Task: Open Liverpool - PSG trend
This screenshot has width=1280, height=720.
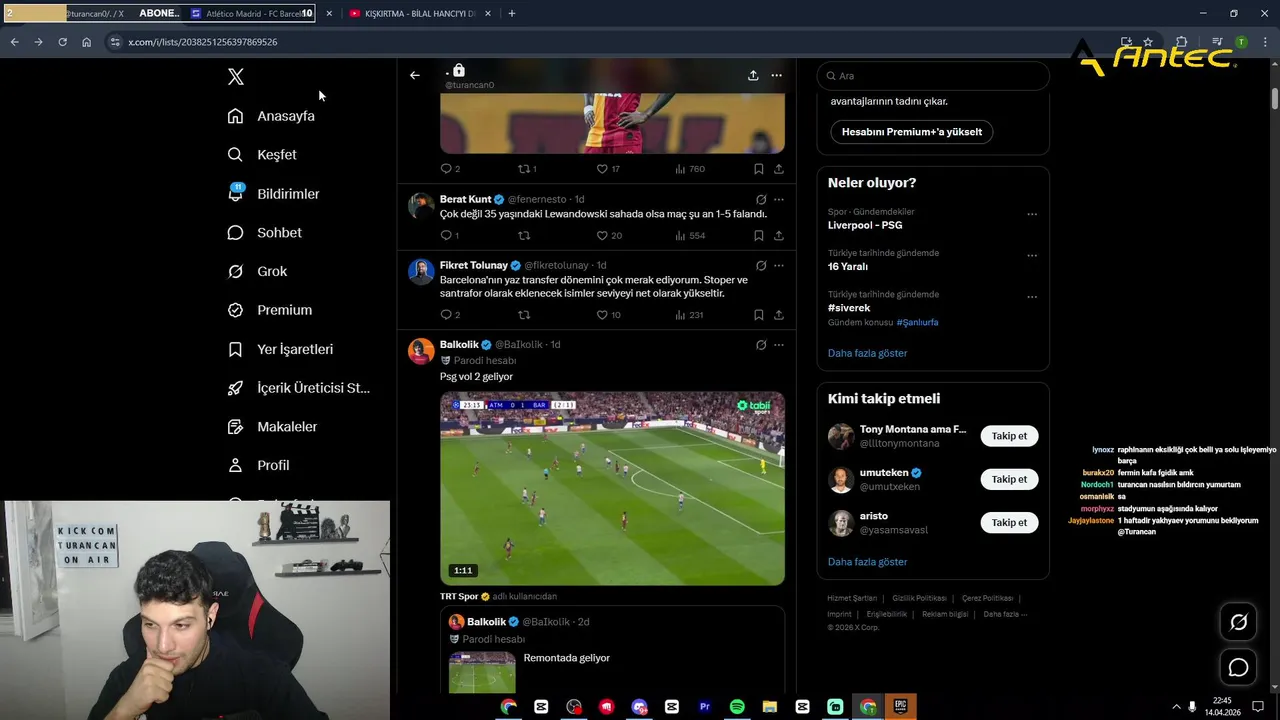Action: pyautogui.click(x=865, y=225)
